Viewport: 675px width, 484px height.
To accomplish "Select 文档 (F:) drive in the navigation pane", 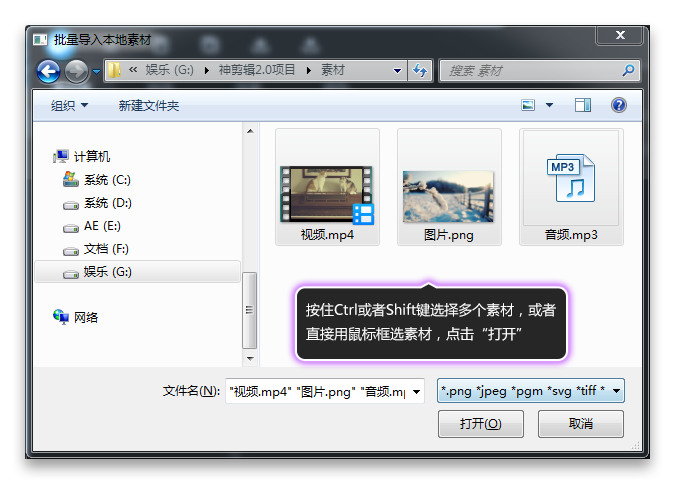I will (x=106, y=249).
